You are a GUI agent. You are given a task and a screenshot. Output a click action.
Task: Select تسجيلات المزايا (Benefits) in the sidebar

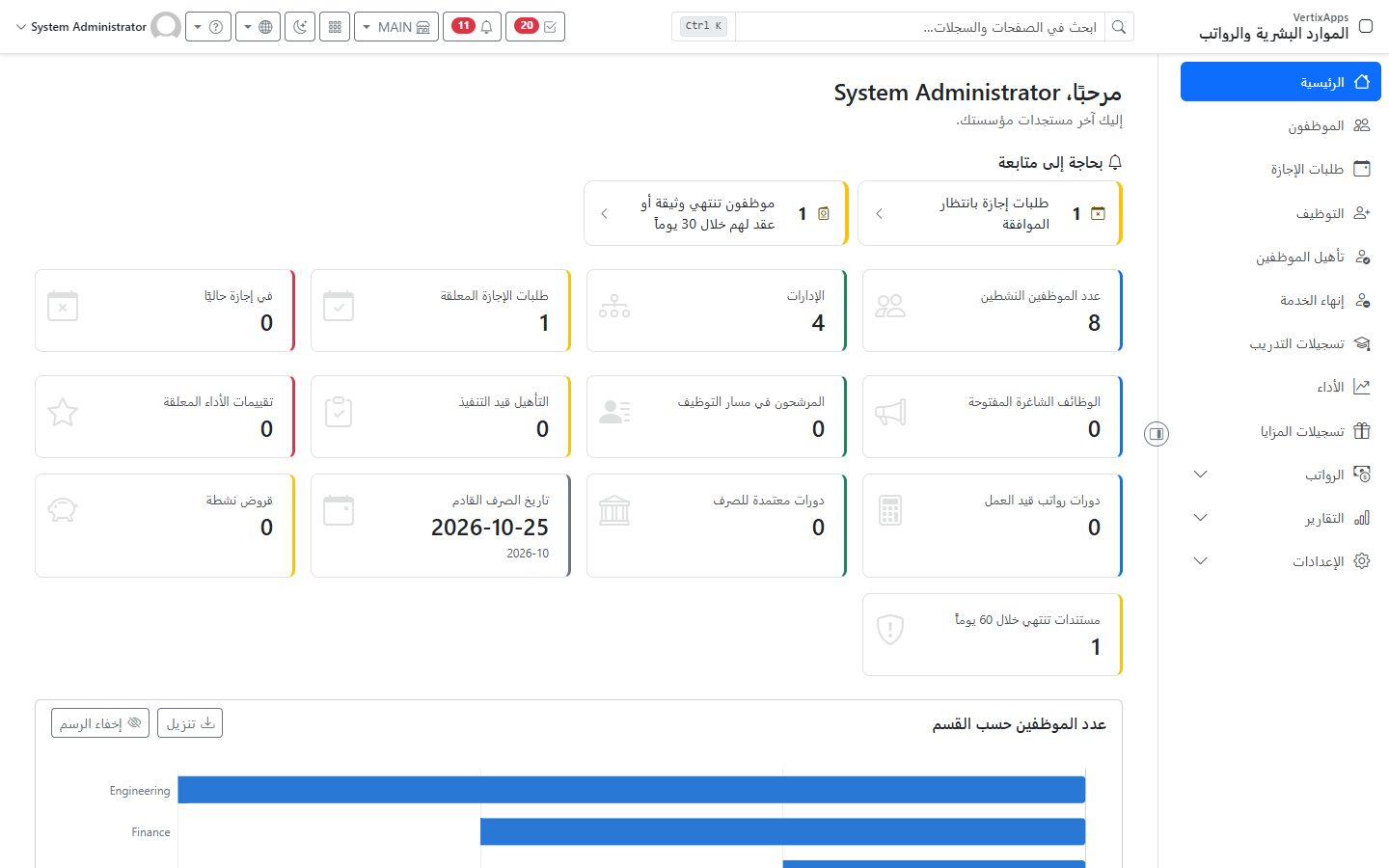(1281, 431)
